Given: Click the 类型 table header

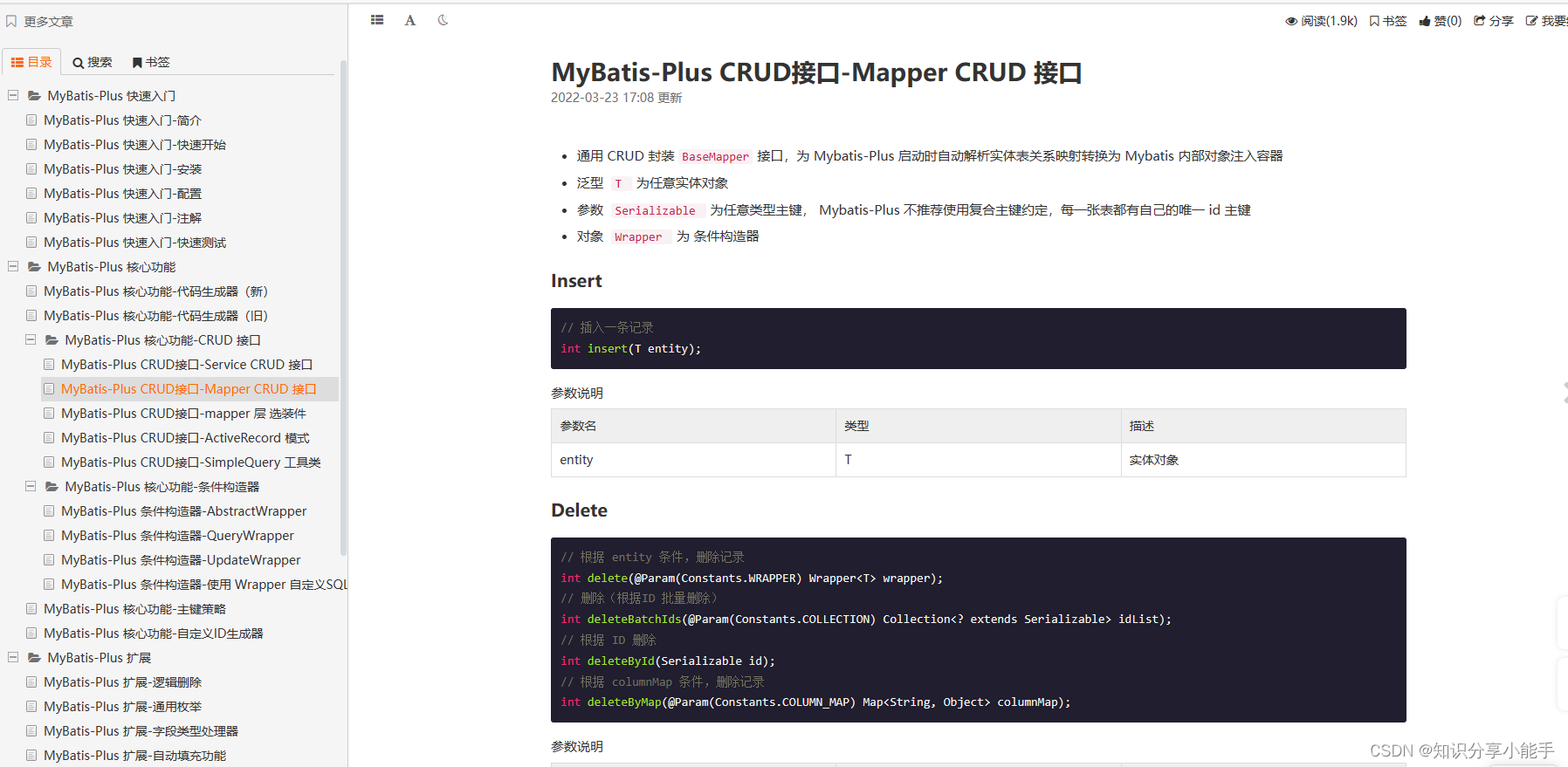Looking at the screenshot, I should pyautogui.click(x=979, y=426).
